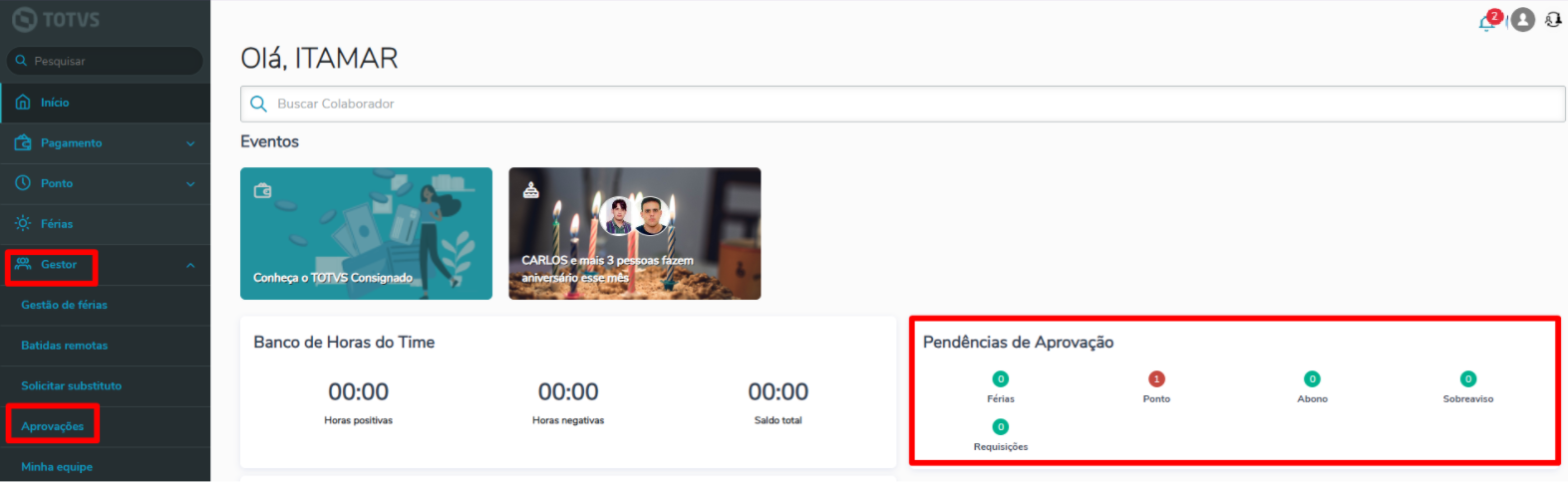Click the Pagamento wallet icon
This screenshot has height=483, width=1568.
pos(23,142)
